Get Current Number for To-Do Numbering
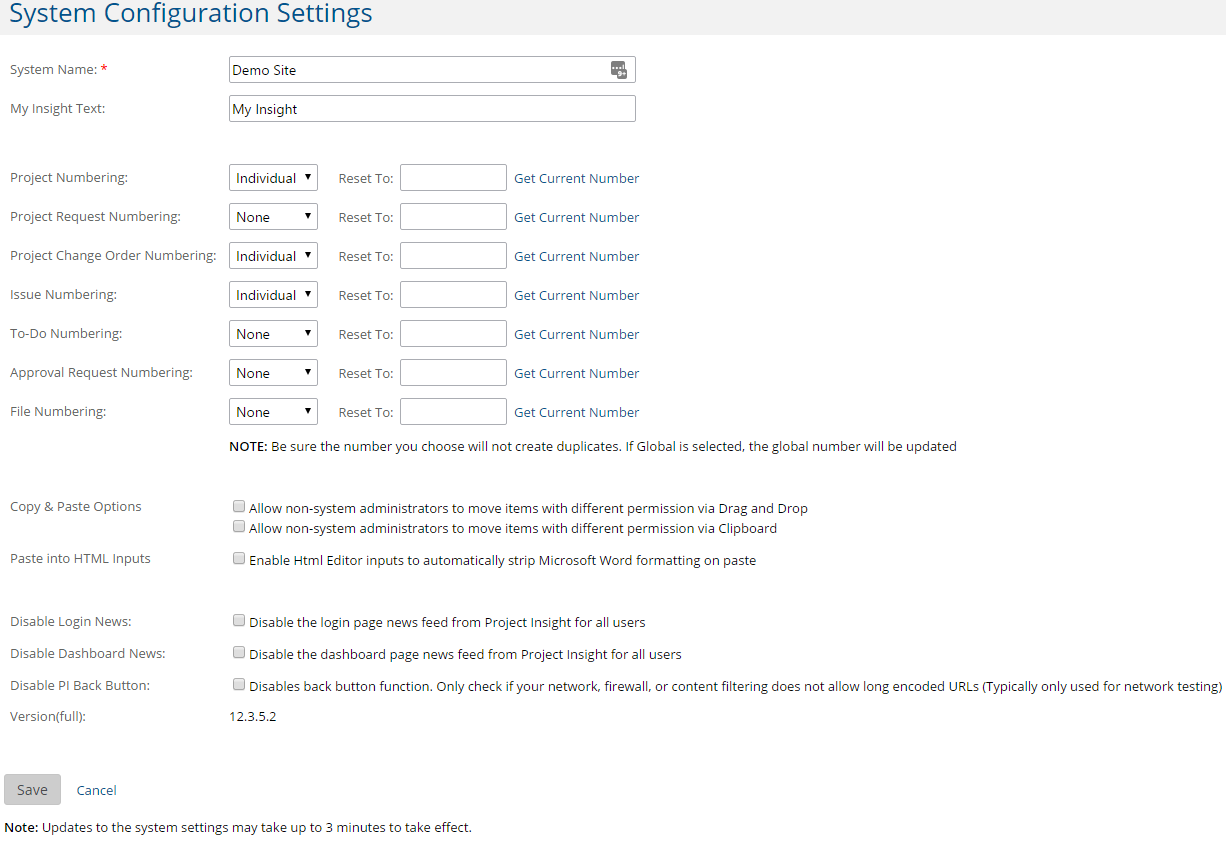The image size is (1226, 844). point(577,334)
